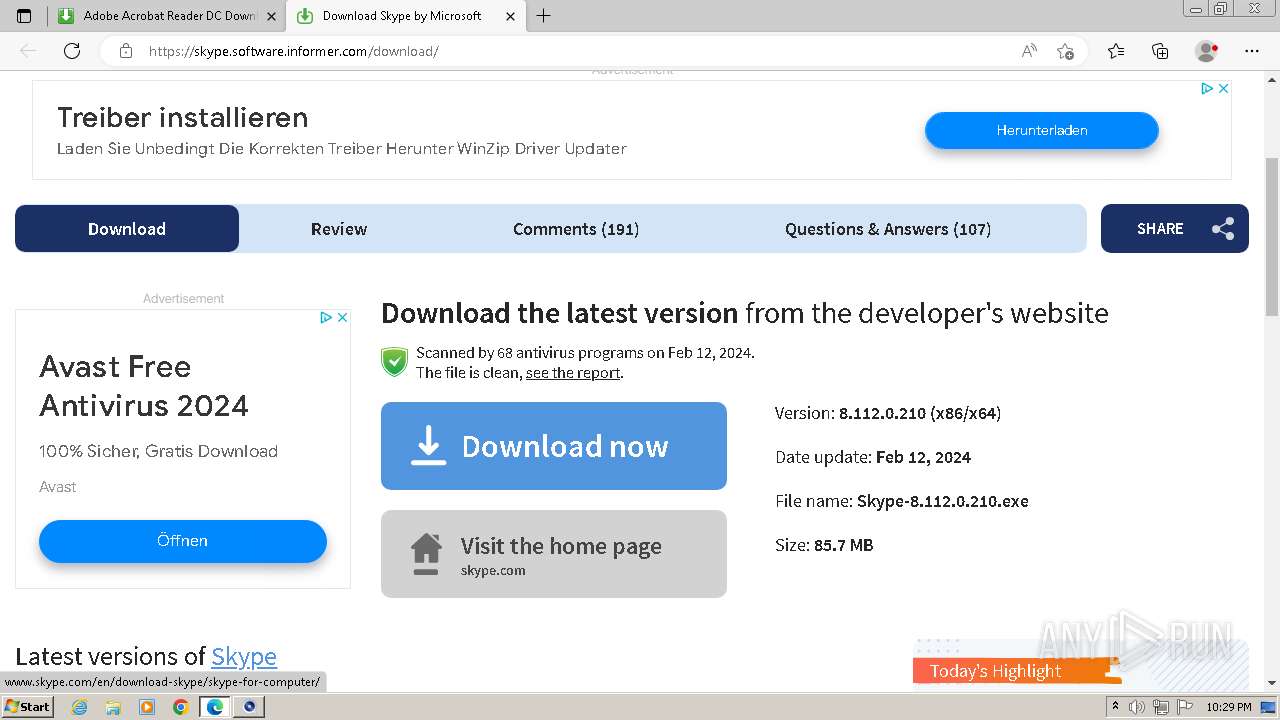Viewport: 1280px width, 720px height.
Task: Show hidden system tray icons
Action: [x=1115, y=707]
